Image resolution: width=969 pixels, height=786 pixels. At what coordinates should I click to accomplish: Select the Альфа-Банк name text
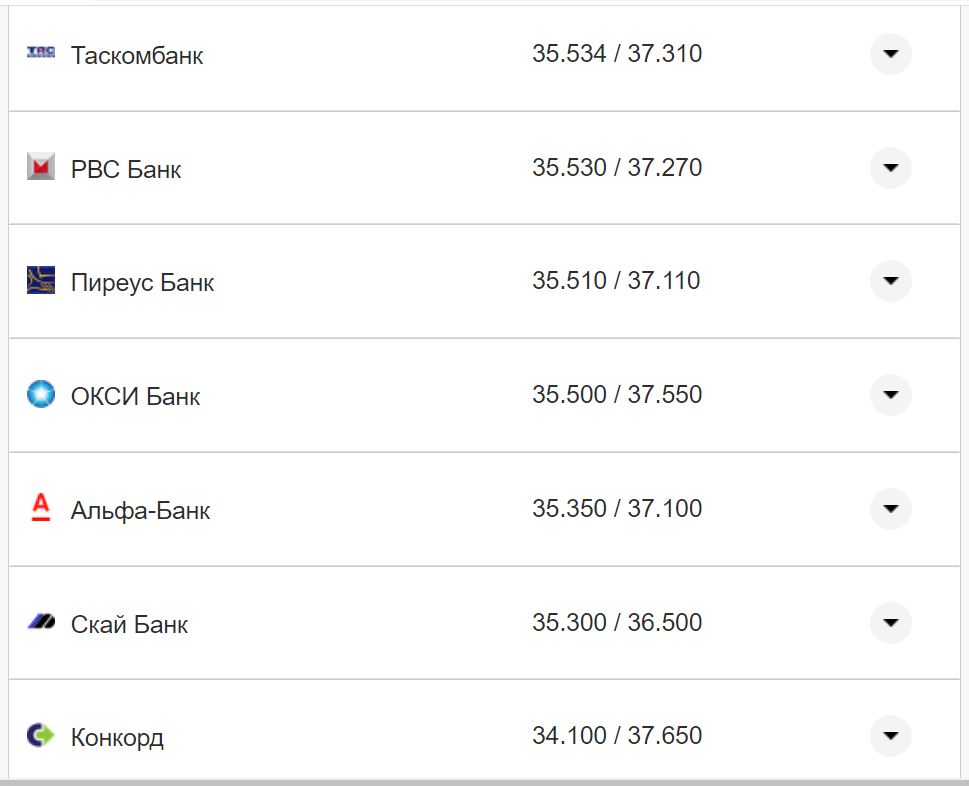pyautogui.click(x=141, y=511)
